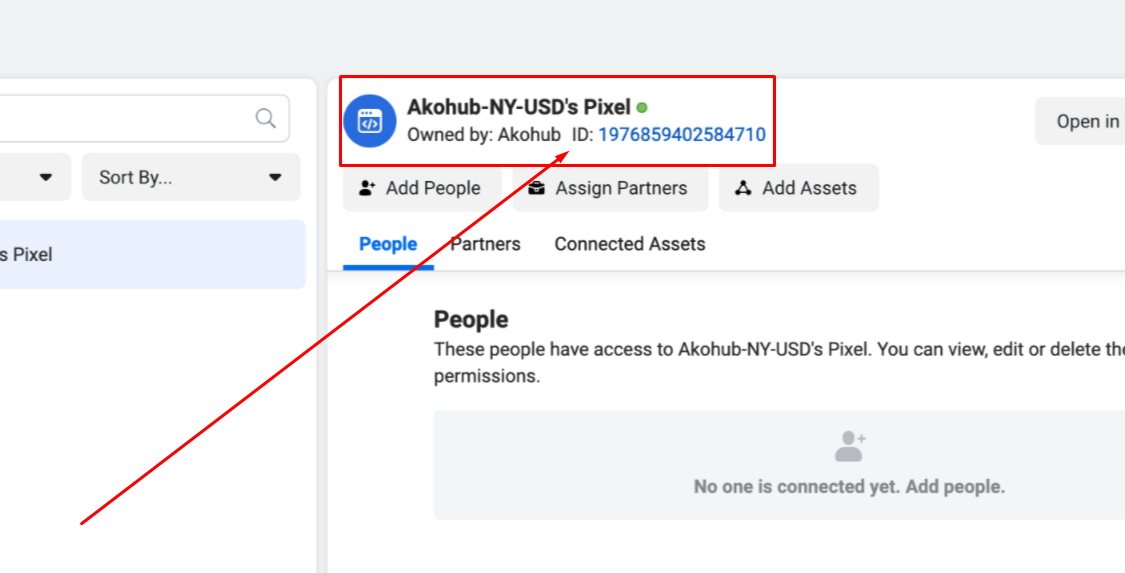Image resolution: width=1125 pixels, height=573 pixels.
Task: Click the green active status dot
Action: (x=642, y=108)
